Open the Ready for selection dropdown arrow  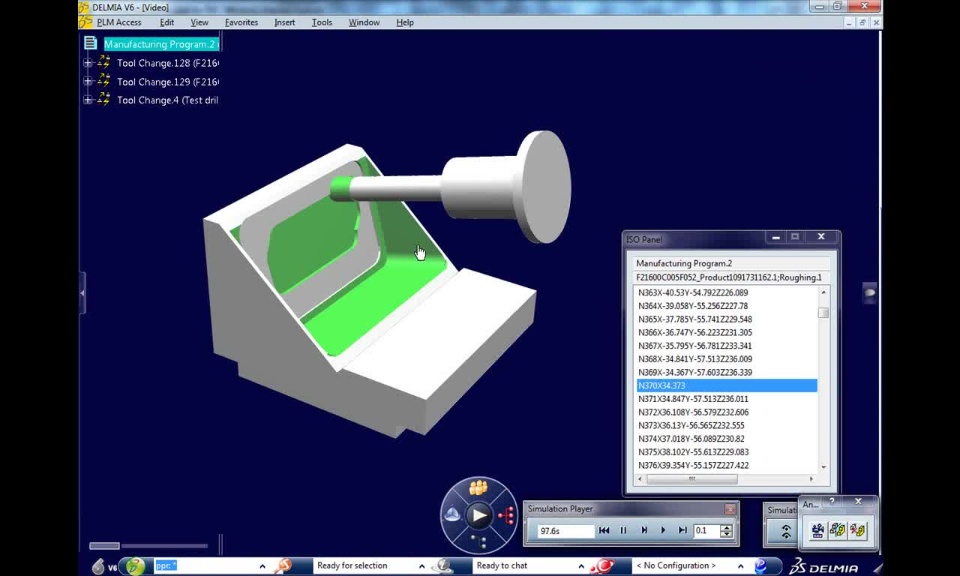[x=422, y=566]
